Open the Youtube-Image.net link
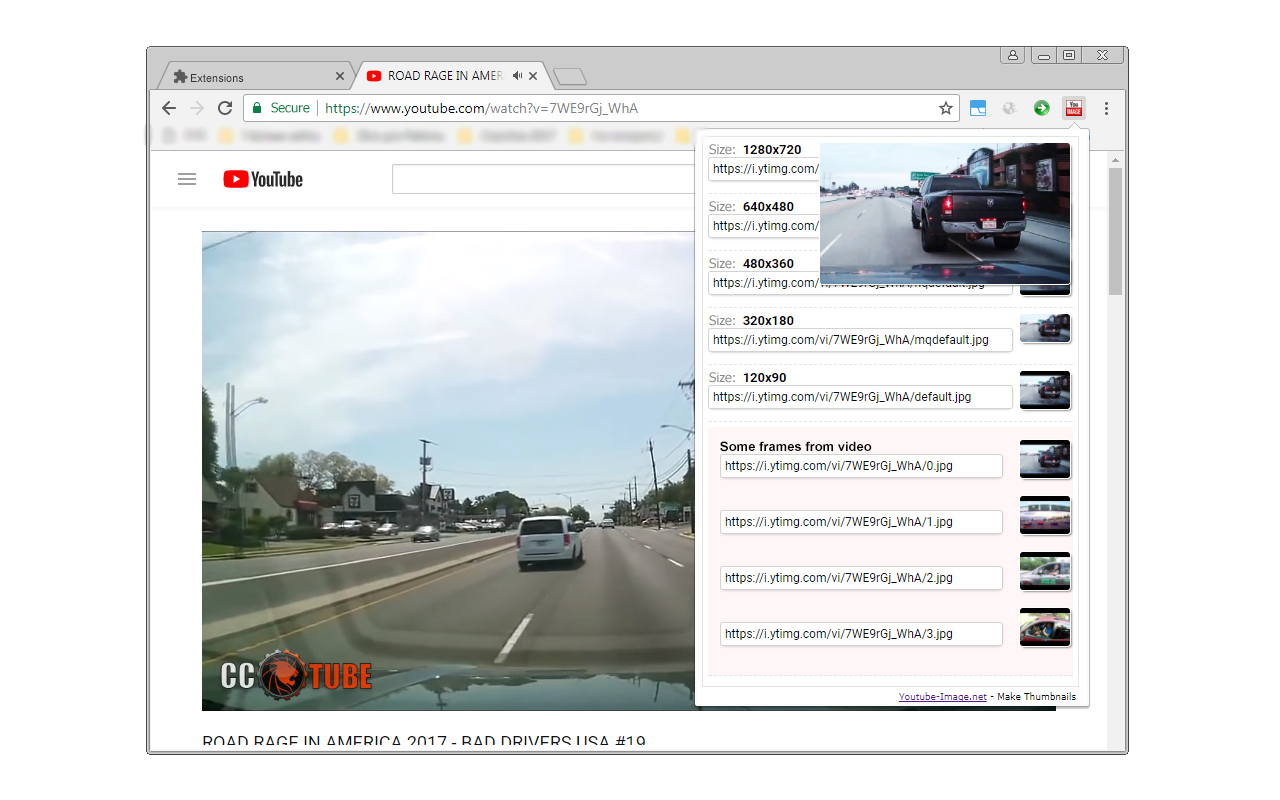Viewport: 1280px width, 800px height. [943, 696]
